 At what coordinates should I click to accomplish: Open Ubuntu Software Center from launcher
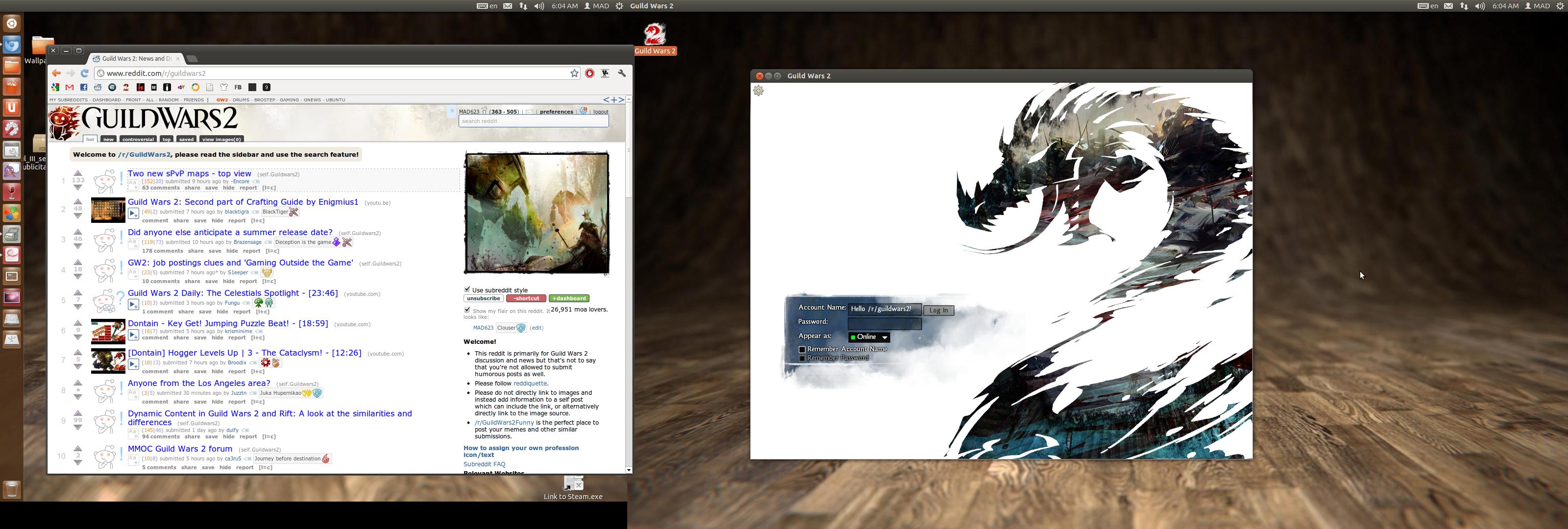[12, 87]
